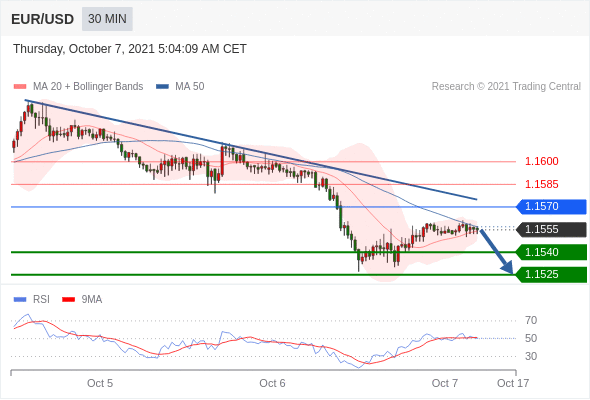
Task: Click the Oct 17 date axis label
Action: (513, 383)
